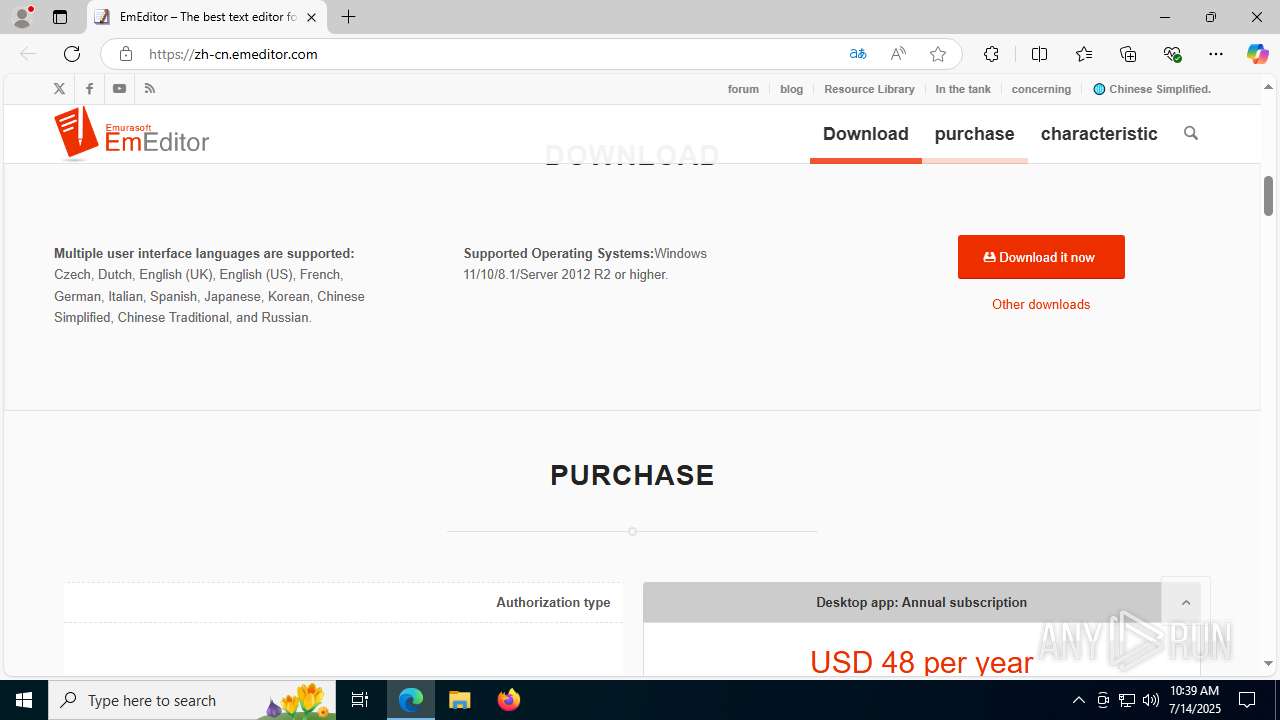This screenshot has width=1280, height=720.
Task: Reload the current page
Action: tap(72, 54)
